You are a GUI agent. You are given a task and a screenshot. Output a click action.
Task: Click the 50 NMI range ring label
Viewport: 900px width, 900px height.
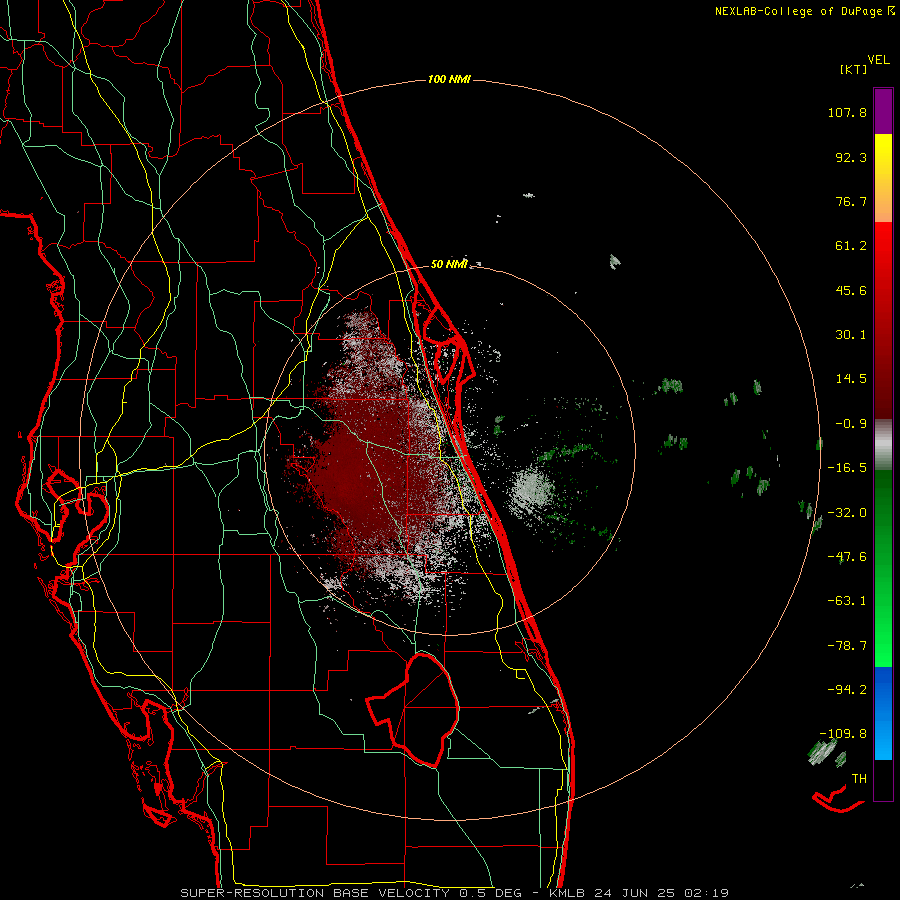click(449, 264)
